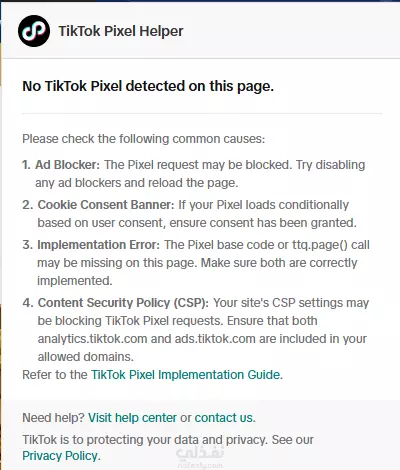Click the nafezly watermark at bottom
Image resolution: width=400 pixels, height=470 pixels.
pyautogui.click(x=200, y=458)
